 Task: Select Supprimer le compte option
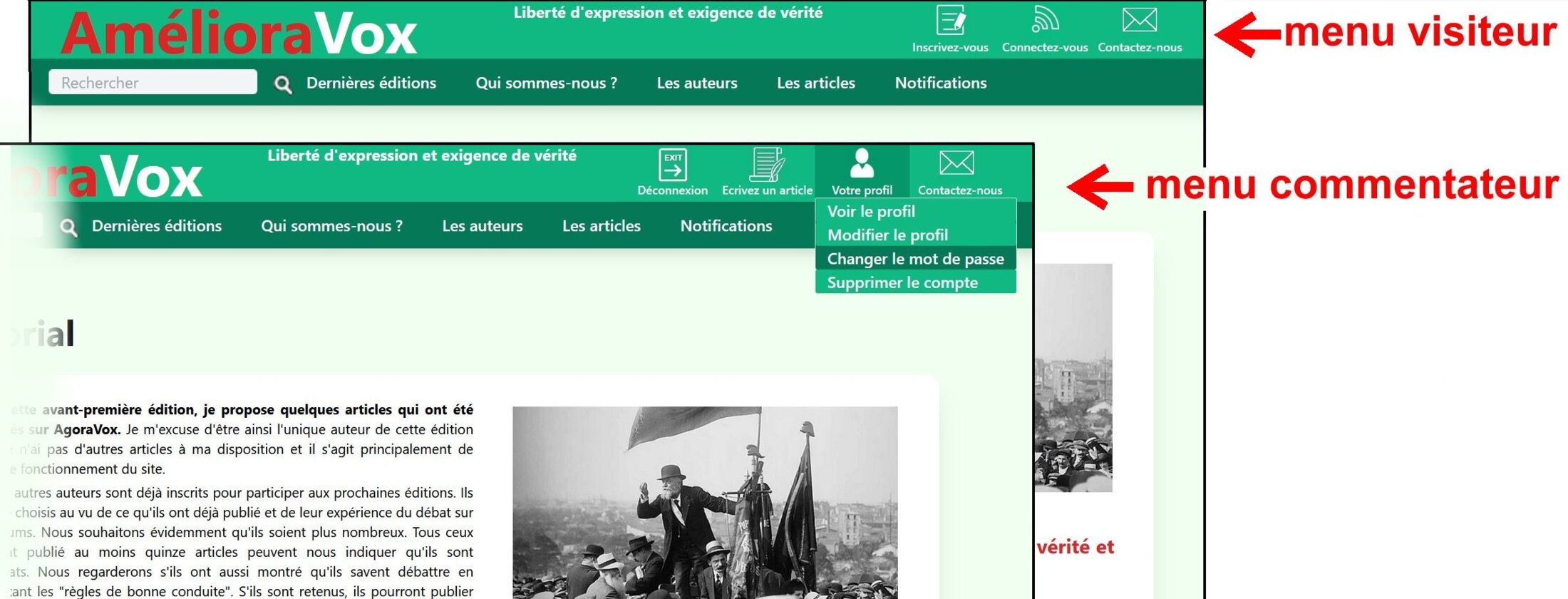pos(902,283)
